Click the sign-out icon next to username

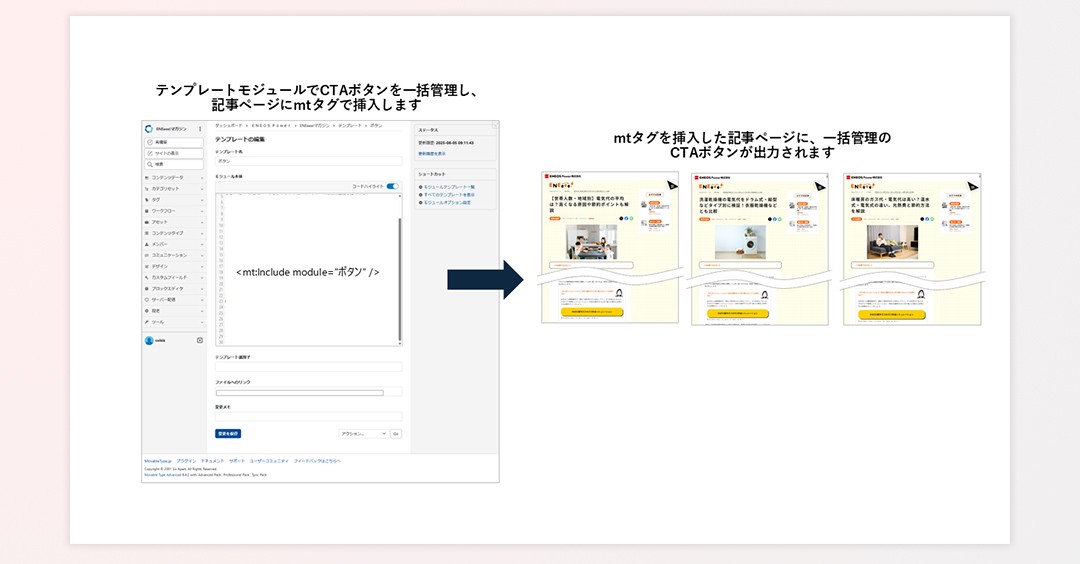pyautogui.click(x=199, y=341)
